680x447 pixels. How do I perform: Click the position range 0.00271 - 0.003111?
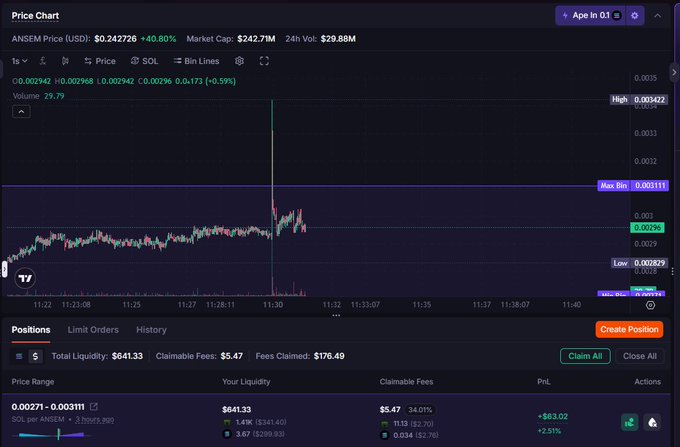click(48, 407)
